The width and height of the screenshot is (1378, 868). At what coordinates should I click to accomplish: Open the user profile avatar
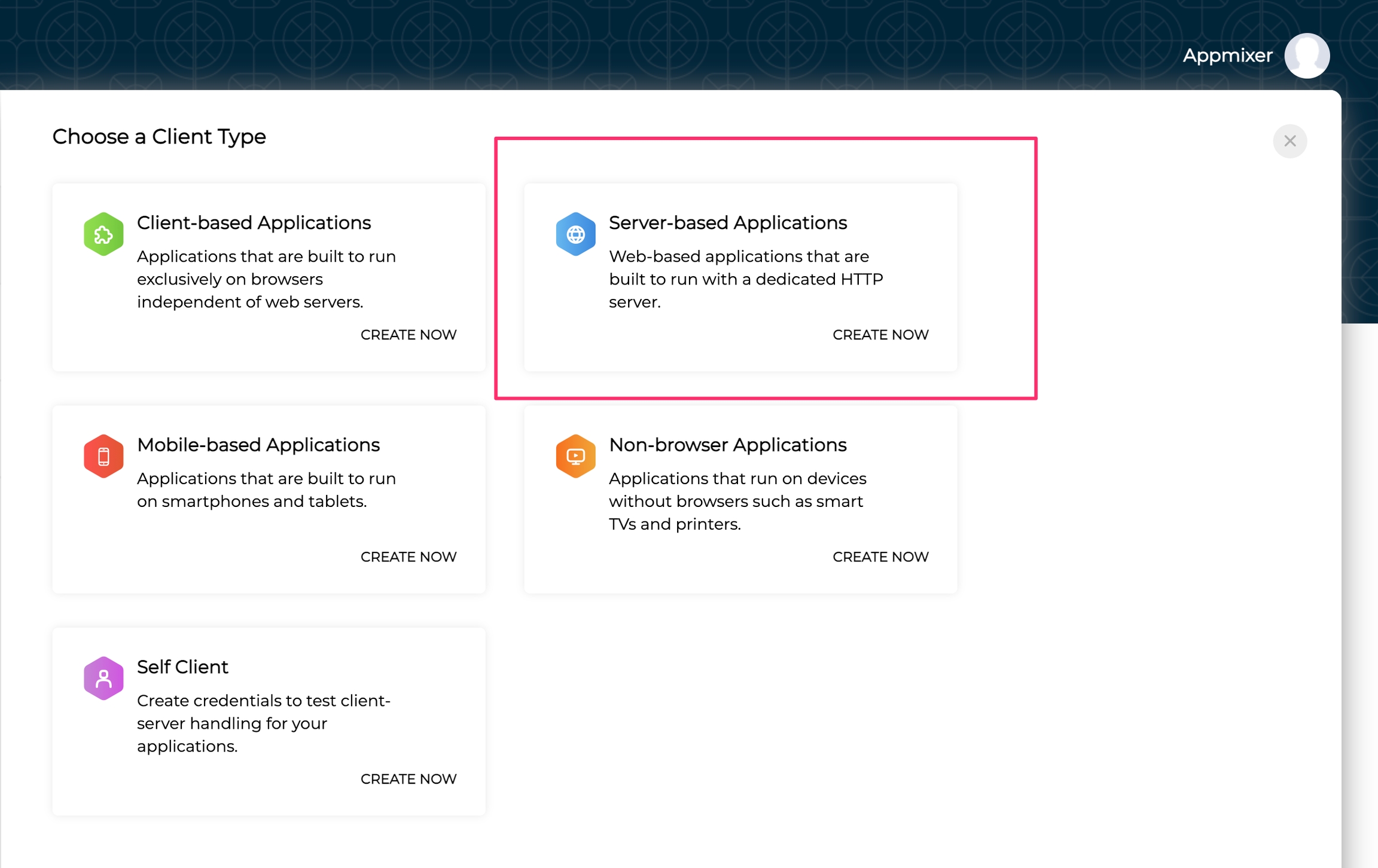click(x=1307, y=56)
